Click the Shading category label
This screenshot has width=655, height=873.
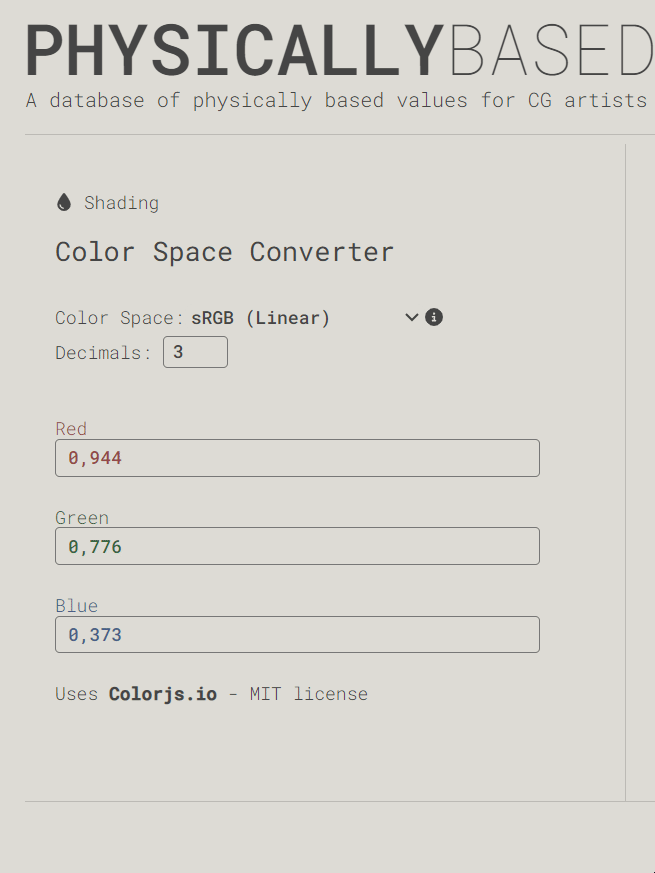point(121,203)
